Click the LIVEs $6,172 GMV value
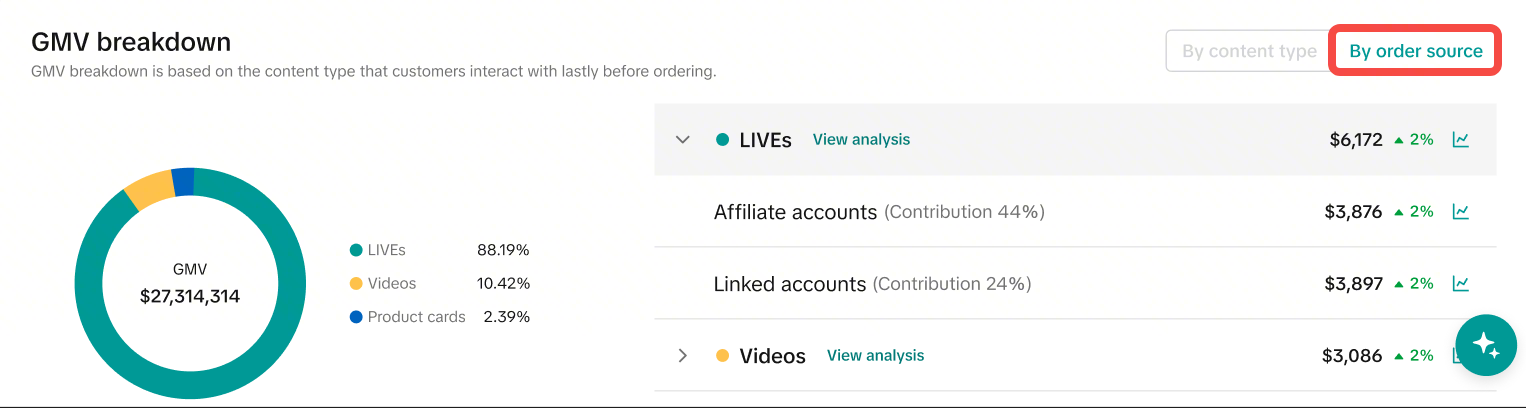Screen dimensions: 1526x408 pyautogui.click(x=1355, y=140)
